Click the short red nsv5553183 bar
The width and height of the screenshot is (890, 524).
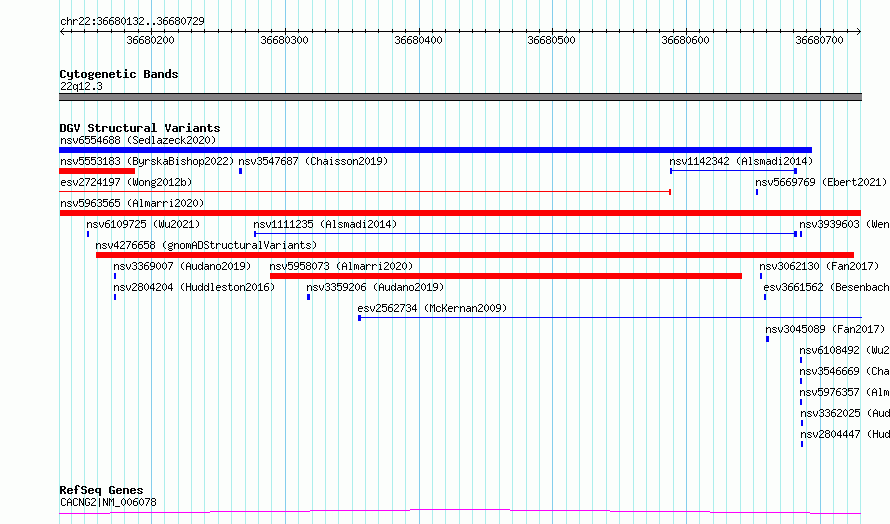pyautogui.click(x=97, y=171)
